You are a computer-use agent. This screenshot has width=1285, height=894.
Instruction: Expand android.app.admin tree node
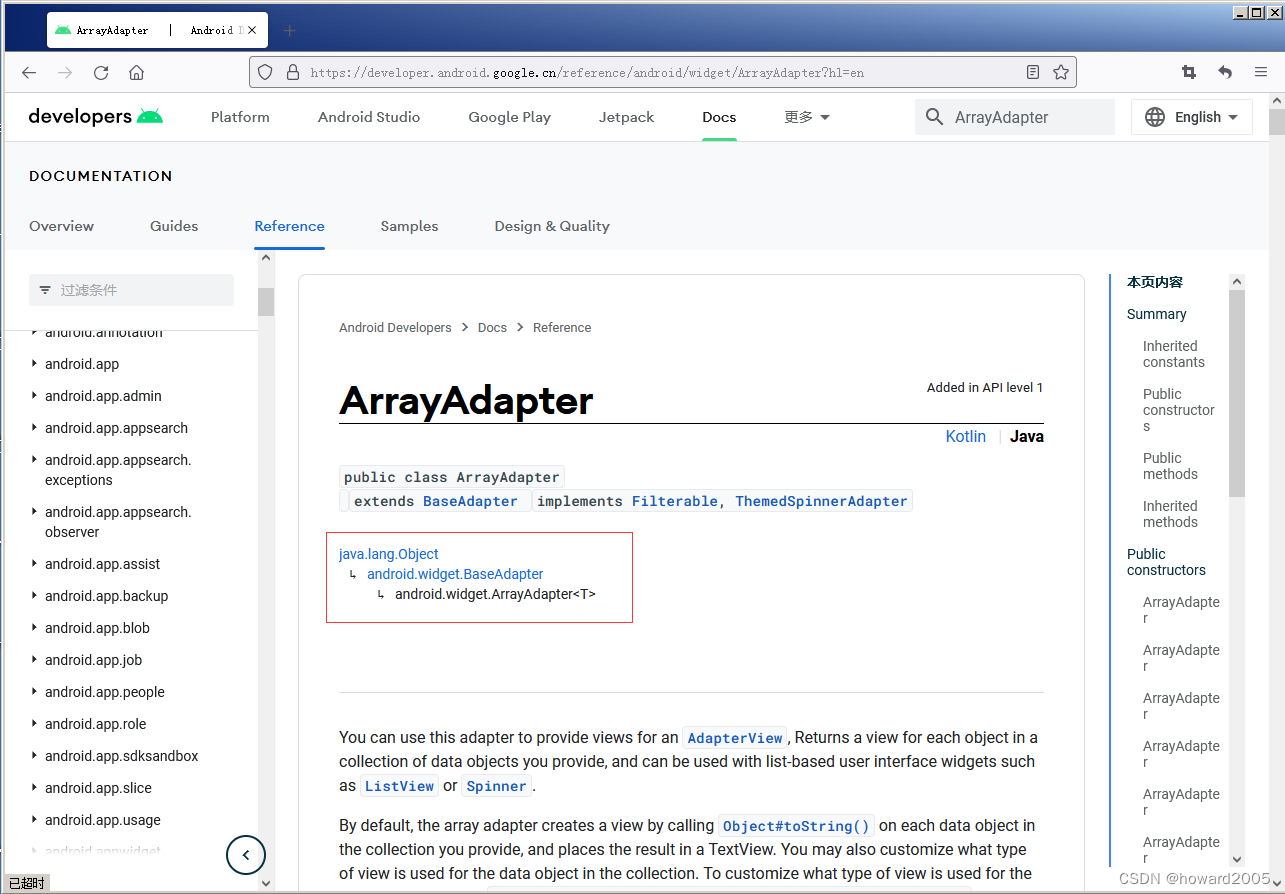pos(35,396)
